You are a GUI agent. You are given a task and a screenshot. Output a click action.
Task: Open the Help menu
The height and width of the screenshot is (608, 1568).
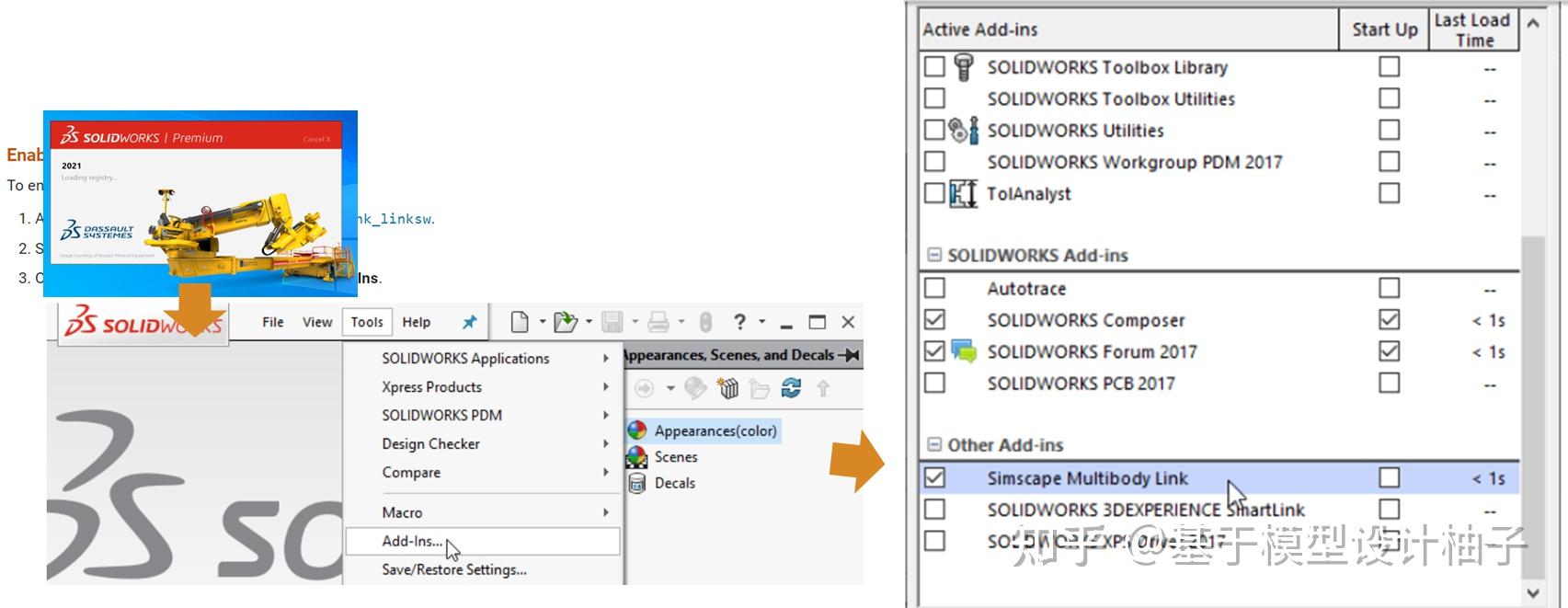click(x=417, y=322)
